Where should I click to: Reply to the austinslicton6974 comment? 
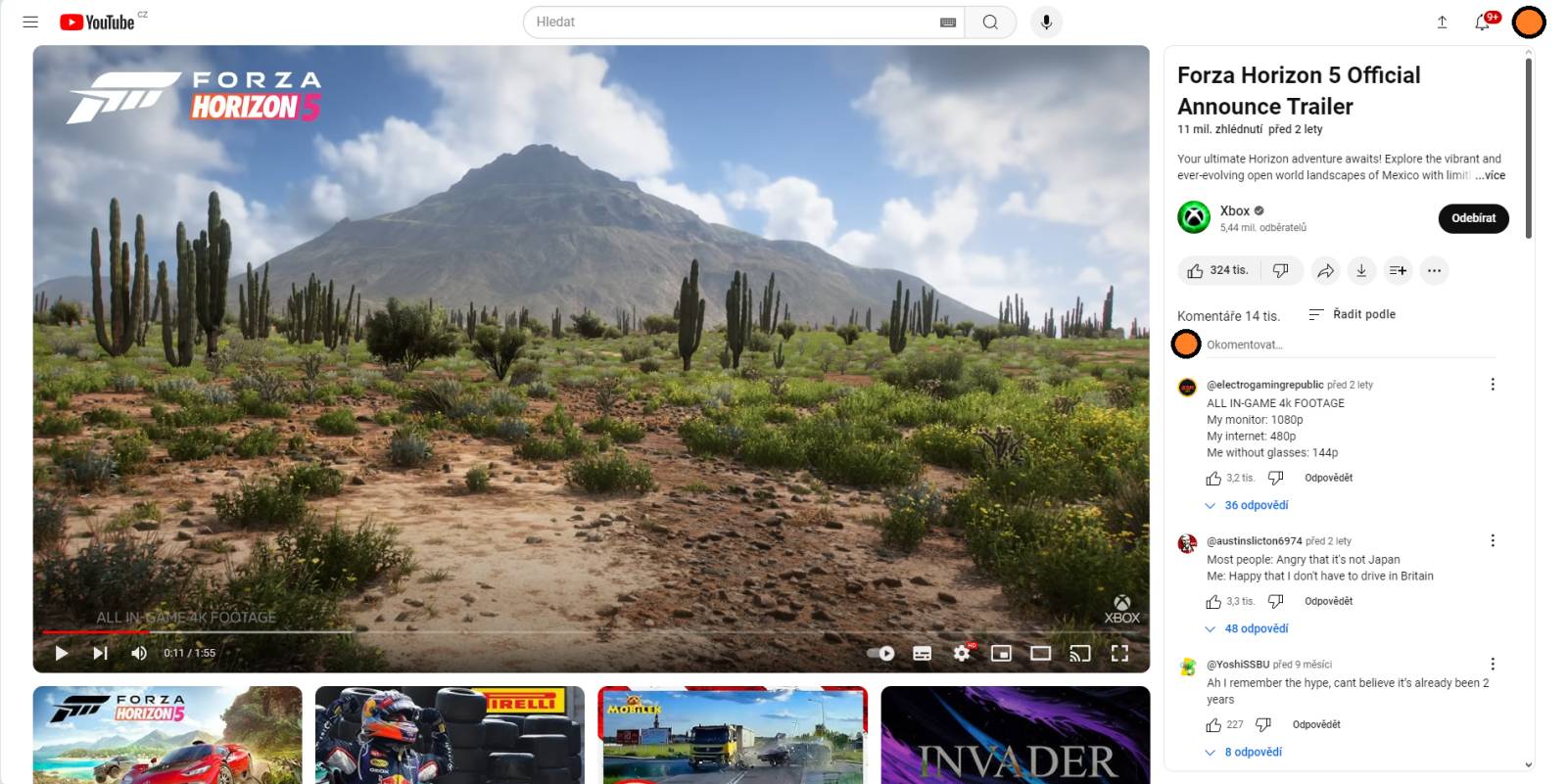click(x=1328, y=601)
